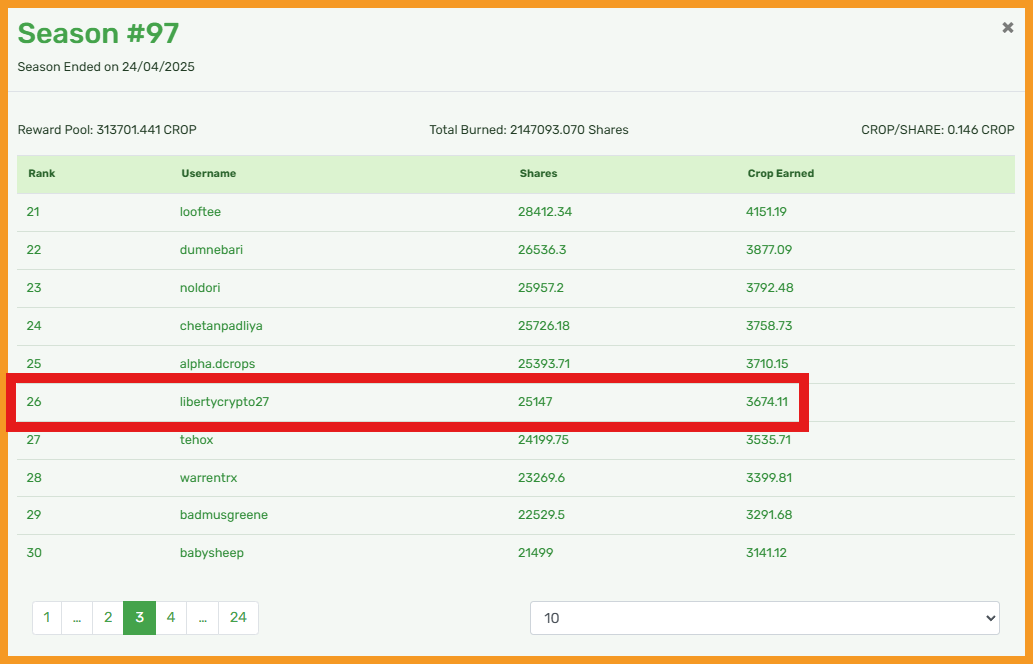Select username alpha.dcrops

click(x=217, y=364)
